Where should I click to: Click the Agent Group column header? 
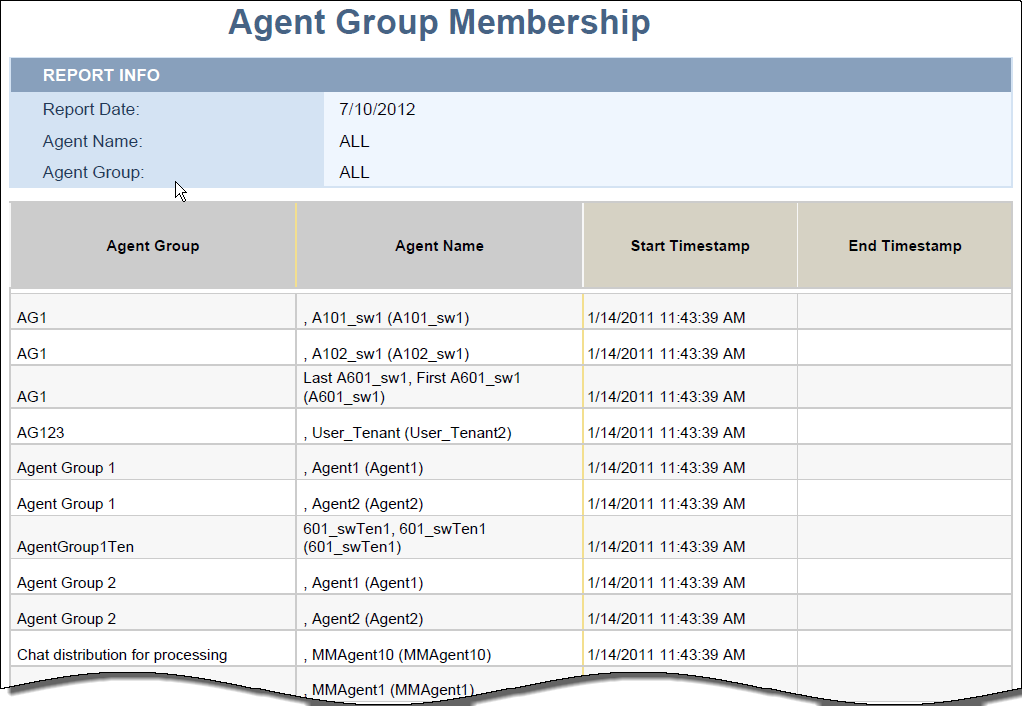tap(153, 246)
